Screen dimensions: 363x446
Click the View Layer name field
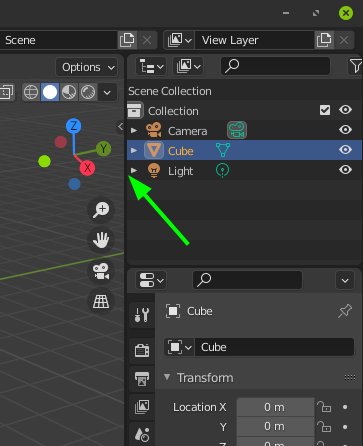tap(254, 40)
